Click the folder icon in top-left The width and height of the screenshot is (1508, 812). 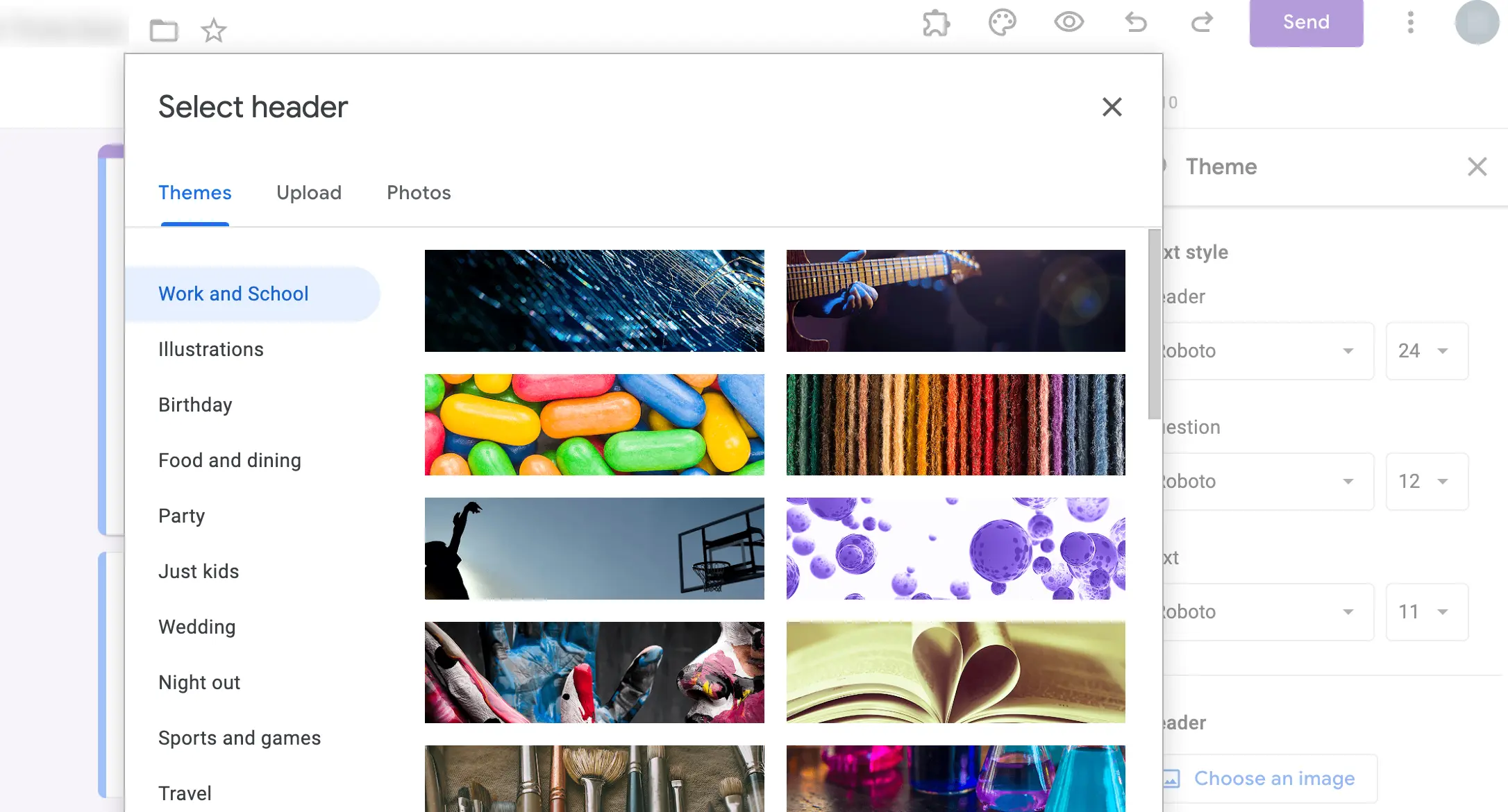tap(162, 29)
